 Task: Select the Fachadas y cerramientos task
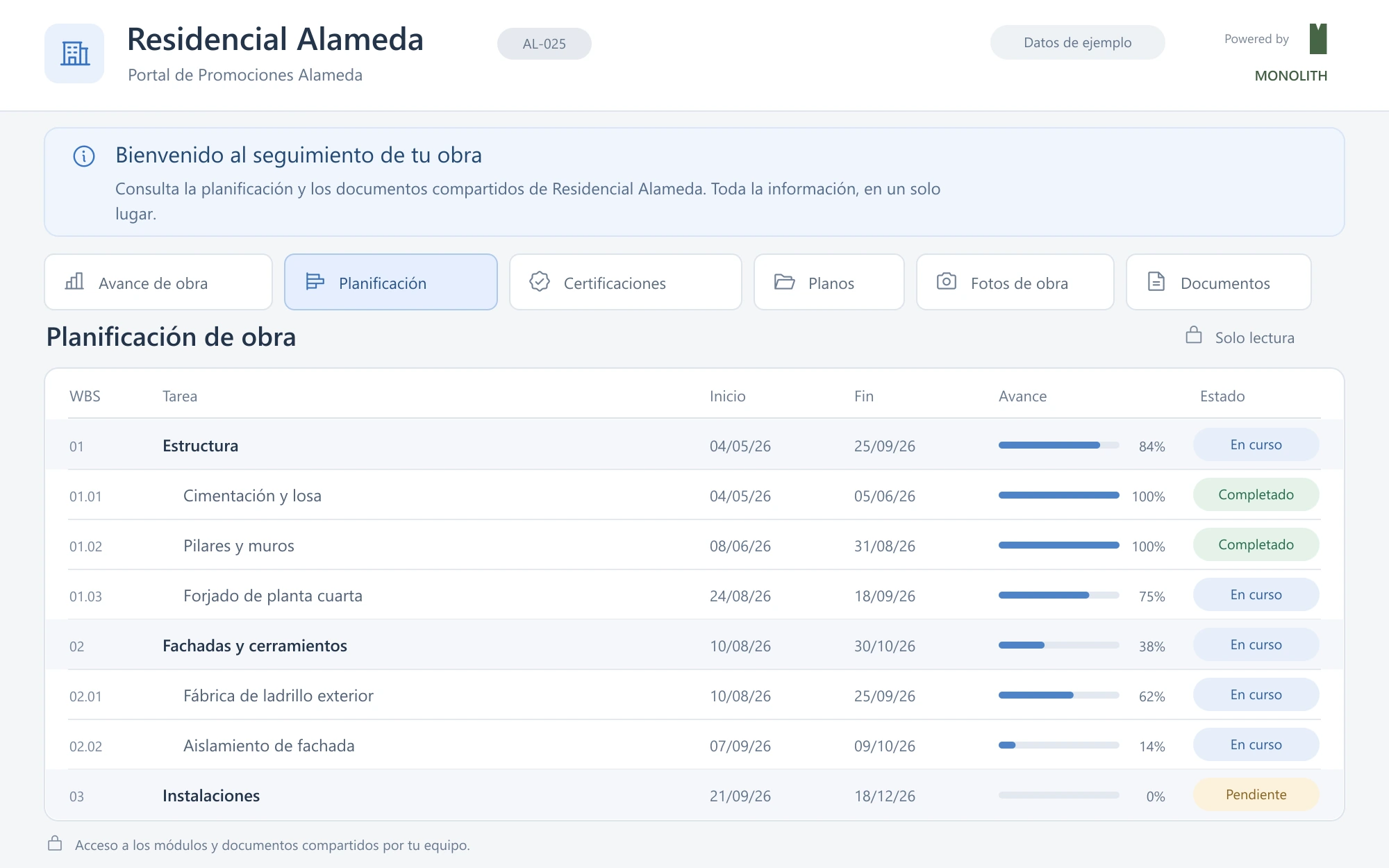(x=255, y=646)
